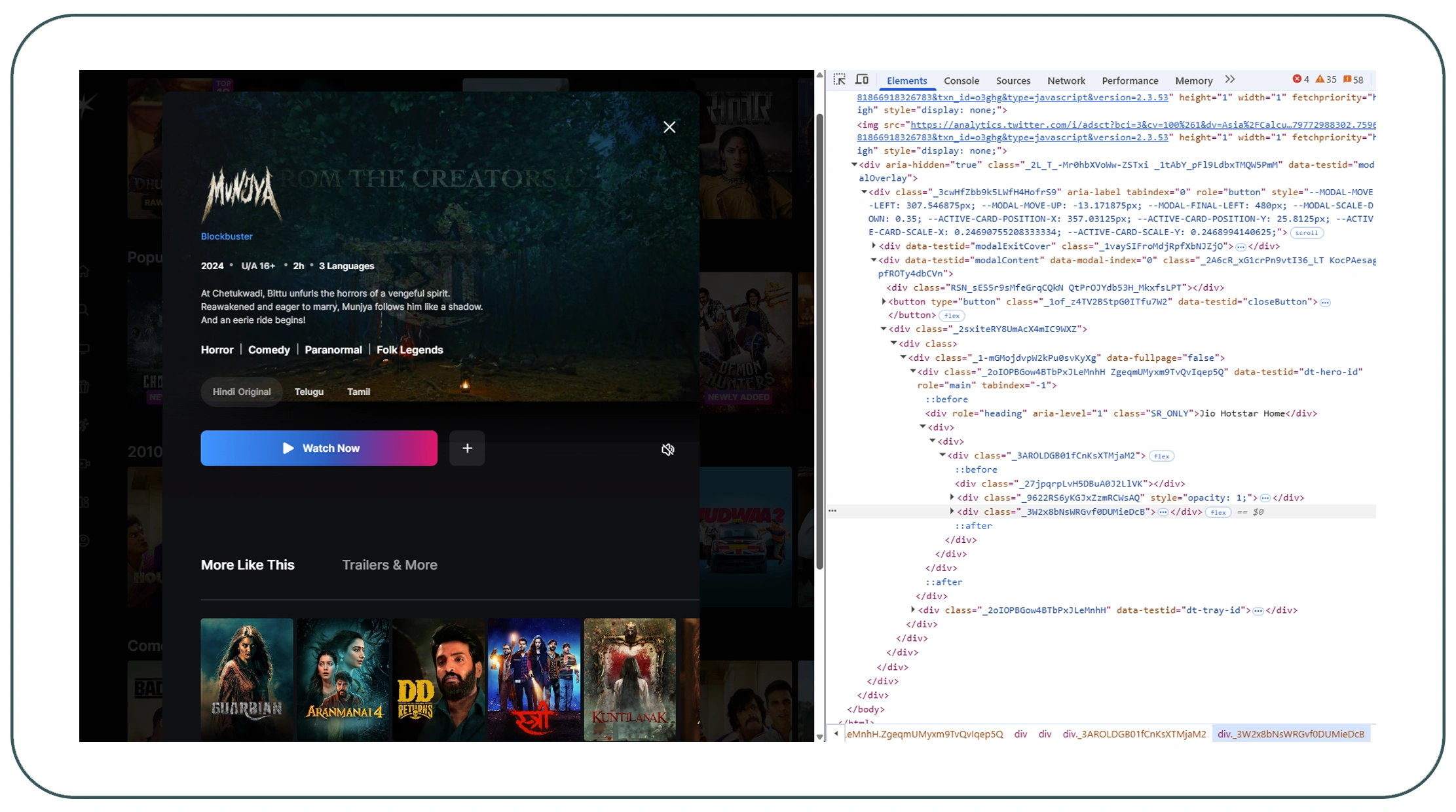
Task: Select the RSN_sES5r9sMfeGrqCQkN div node
Action: [1055, 287]
